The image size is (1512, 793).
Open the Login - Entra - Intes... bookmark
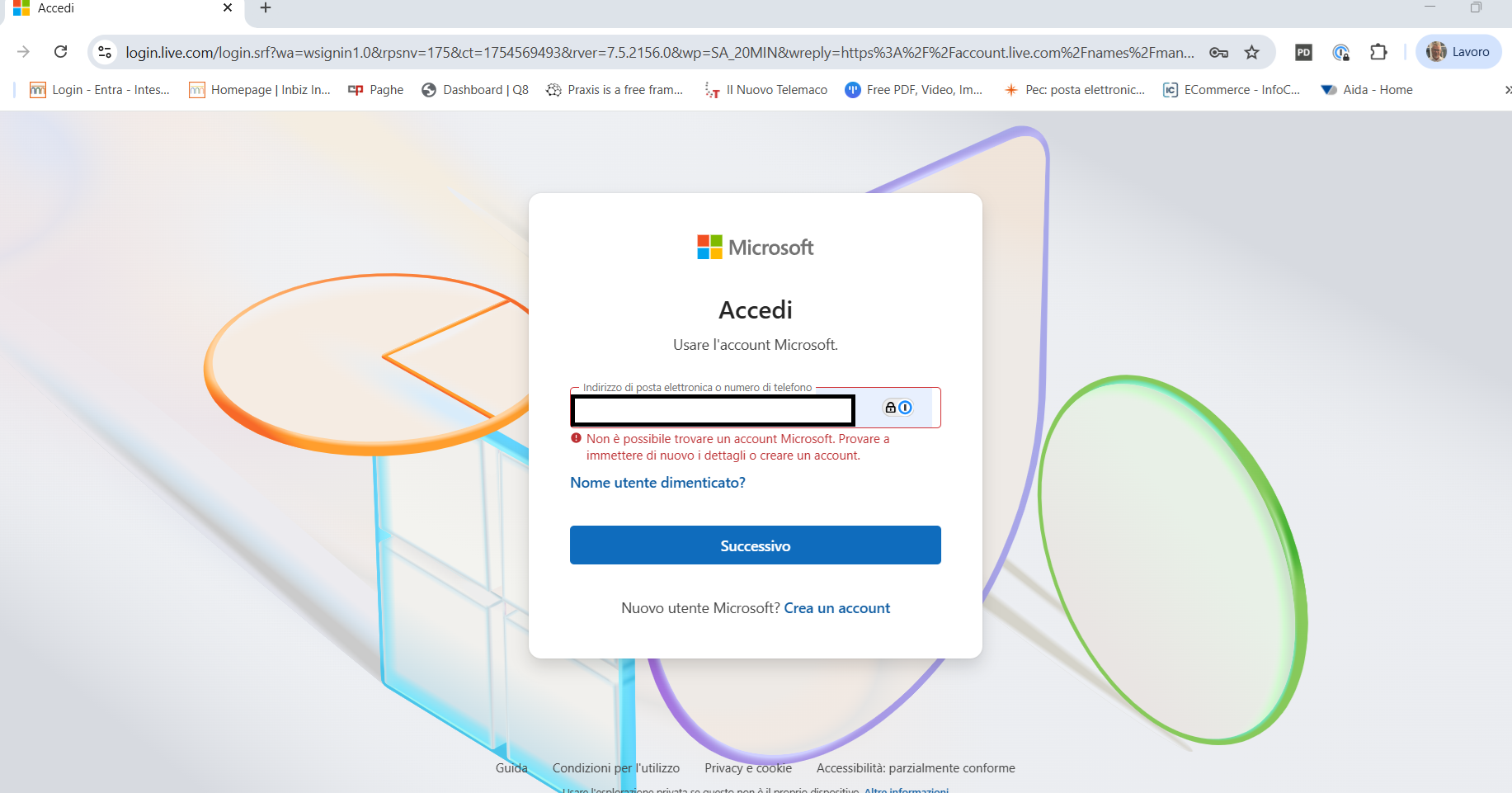point(100,90)
